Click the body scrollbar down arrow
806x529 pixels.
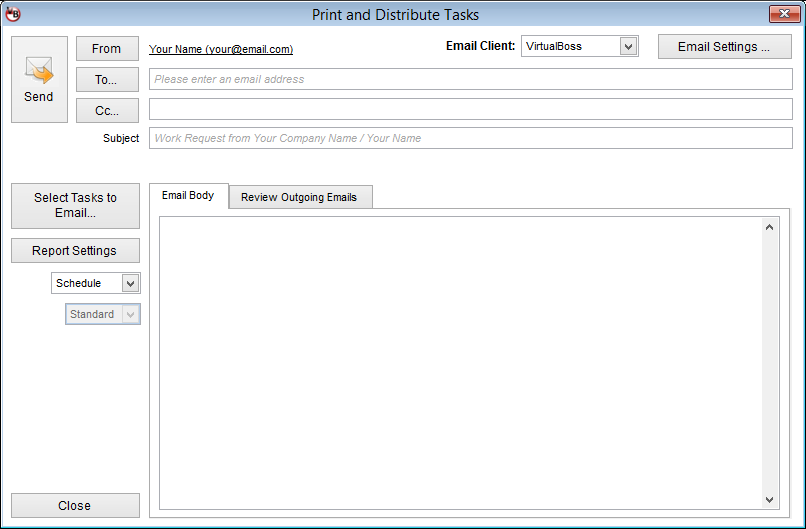769,499
